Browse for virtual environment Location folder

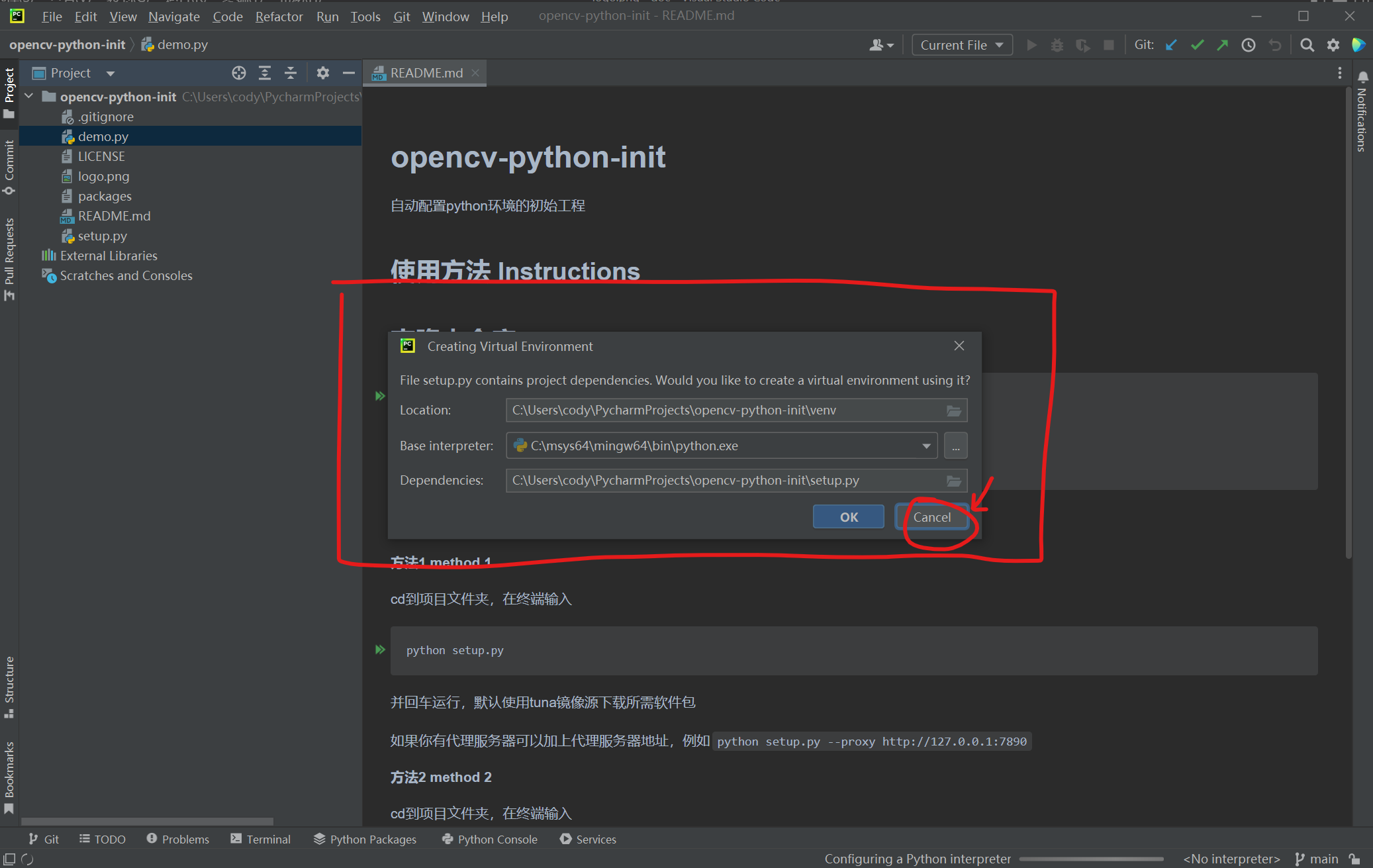[953, 410]
